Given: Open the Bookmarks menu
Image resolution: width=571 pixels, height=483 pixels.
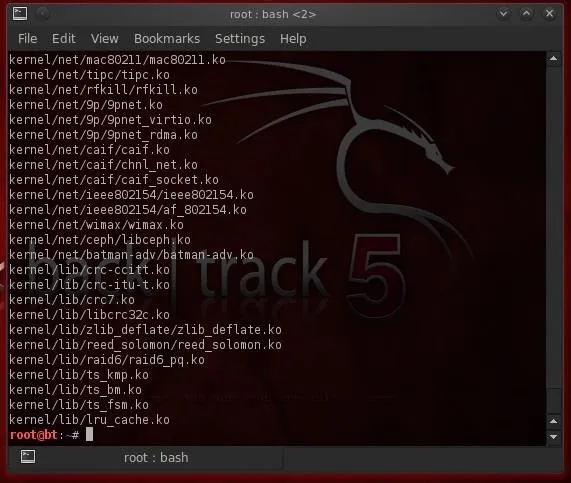Looking at the screenshot, I should pos(167,39).
